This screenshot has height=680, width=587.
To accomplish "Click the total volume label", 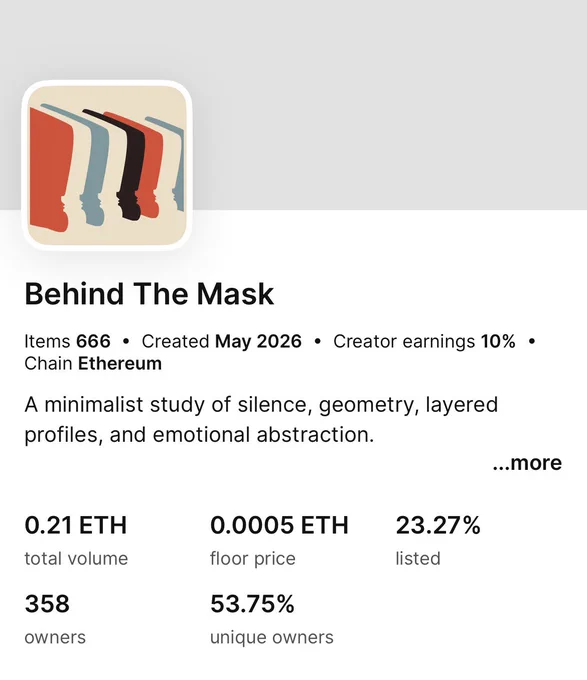I will coord(76,559).
